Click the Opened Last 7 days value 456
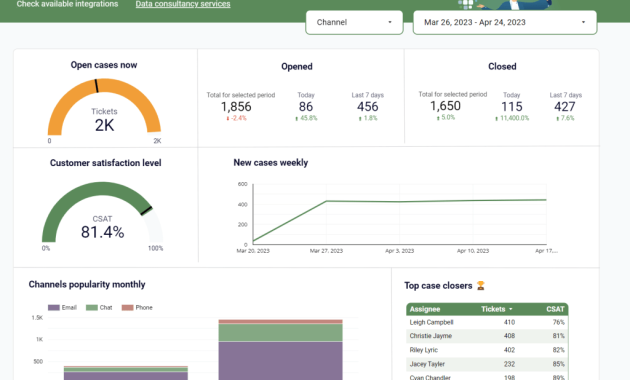The width and height of the screenshot is (630, 380). point(368,107)
